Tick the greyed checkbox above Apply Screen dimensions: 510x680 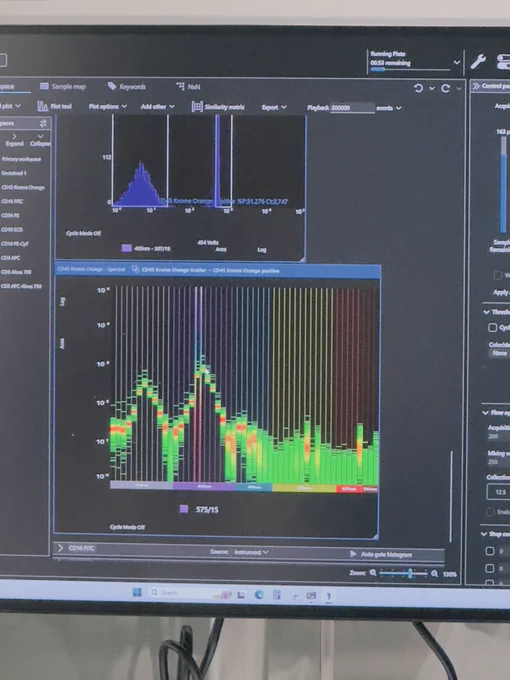[497, 275]
